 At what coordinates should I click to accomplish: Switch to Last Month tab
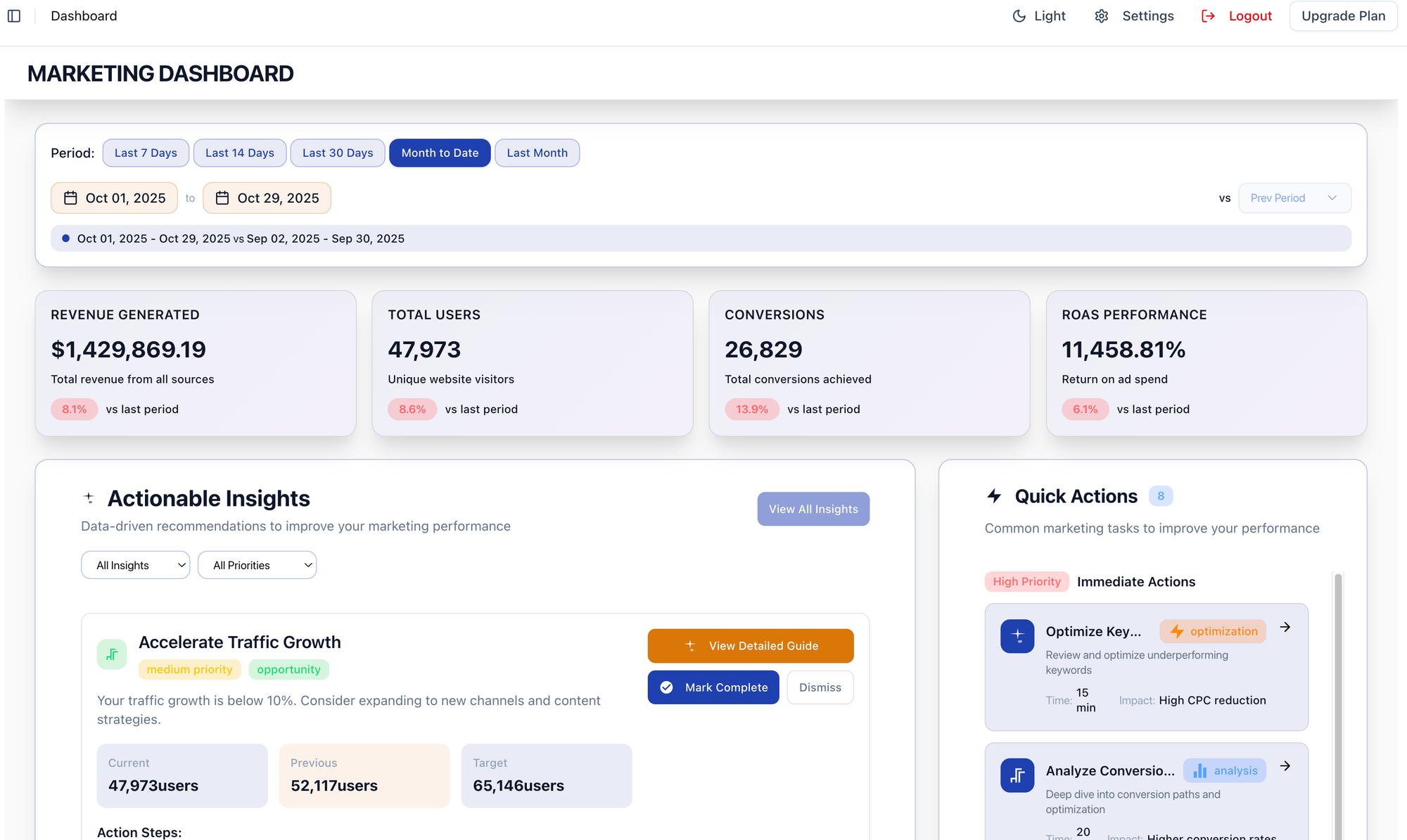point(537,153)
